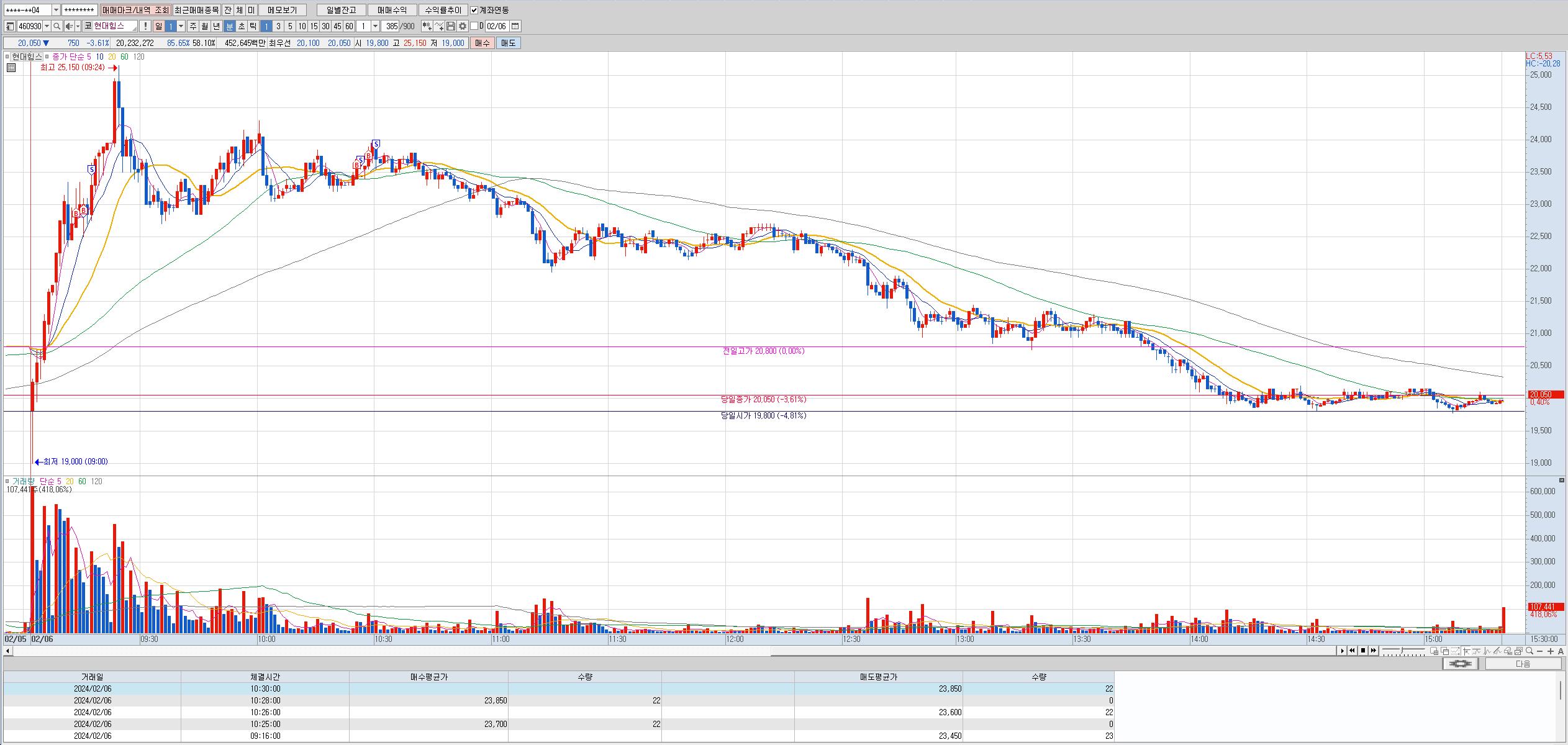The height and width of the screenshot is (745, 1568).
Task: Open chart settings gear icon
Action: (x=463, y=26)
